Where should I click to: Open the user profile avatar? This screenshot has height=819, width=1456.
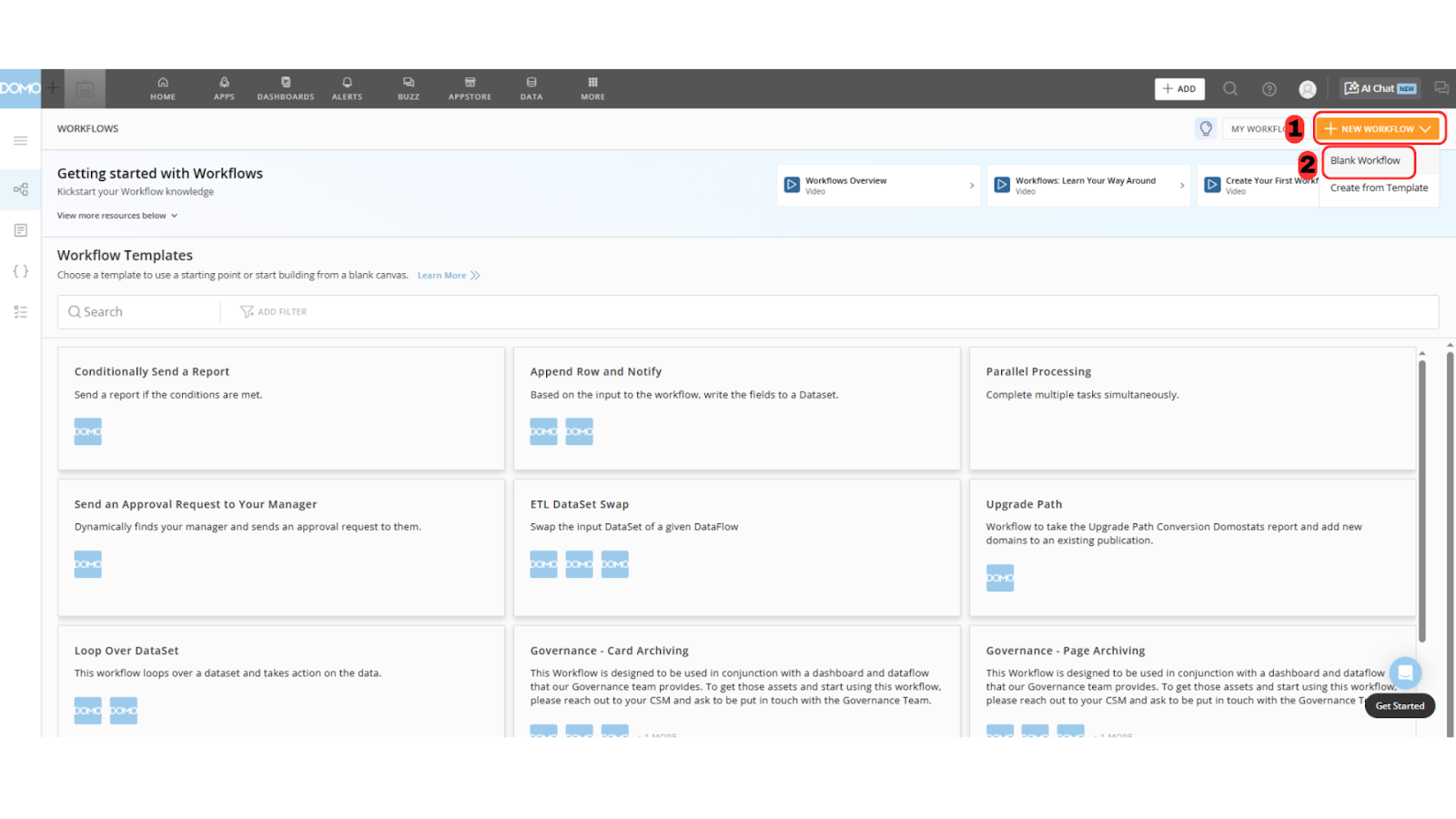click(x=1308, y=88)
